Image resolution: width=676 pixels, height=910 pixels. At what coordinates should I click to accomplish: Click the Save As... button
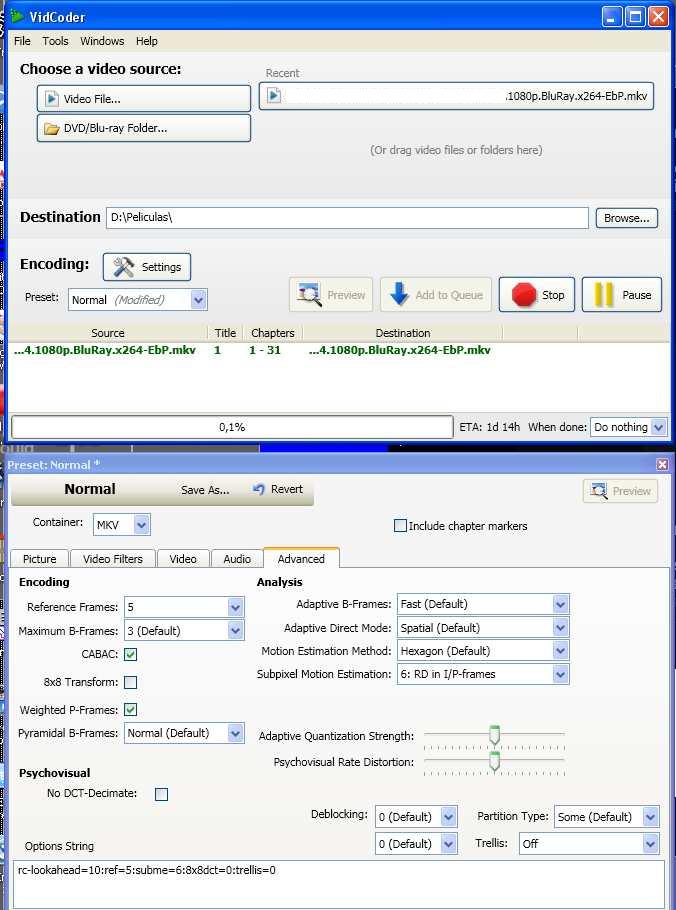coord(205,490)
